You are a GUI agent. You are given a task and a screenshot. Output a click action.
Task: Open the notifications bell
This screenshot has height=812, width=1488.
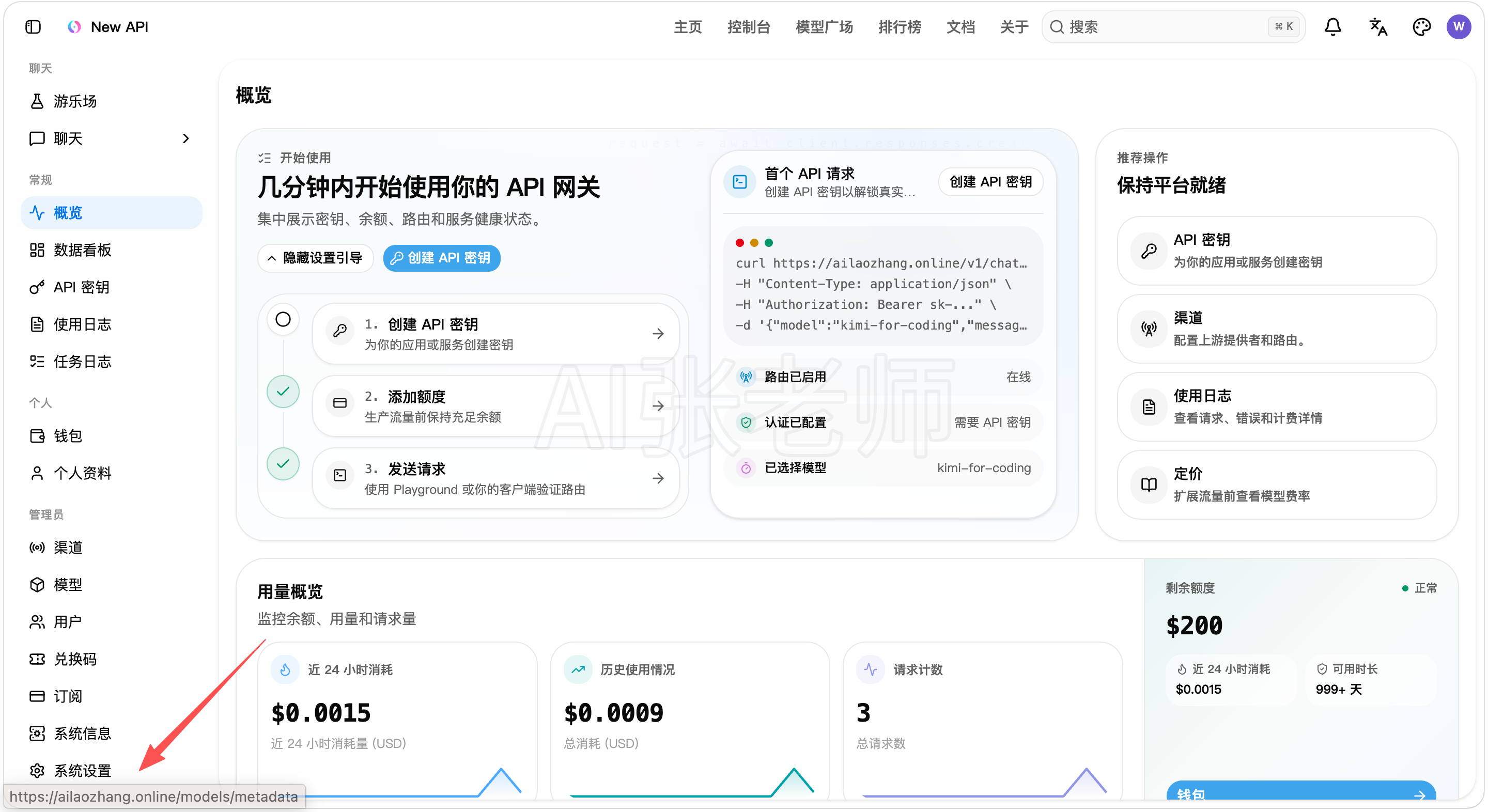point(1332,26)
